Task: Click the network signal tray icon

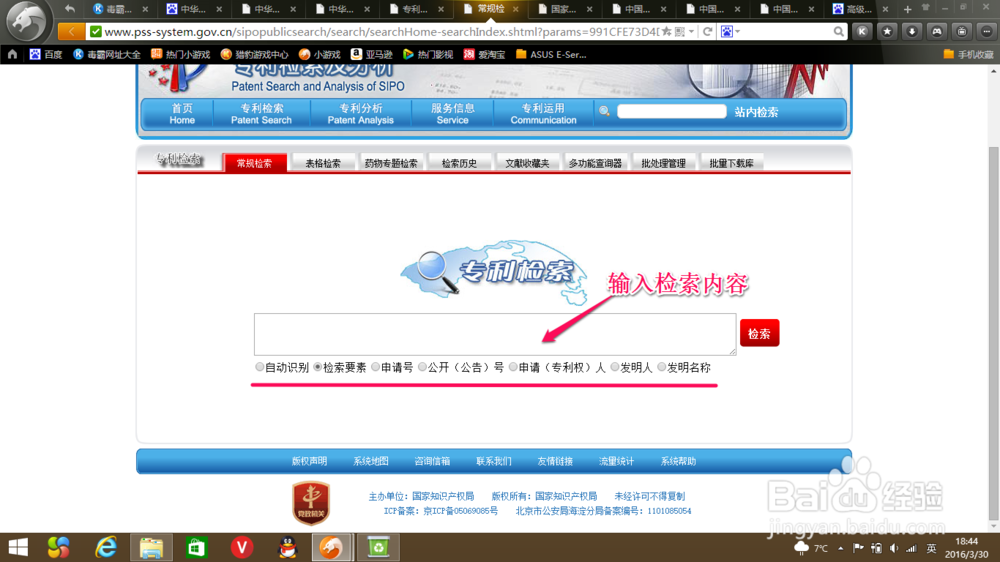Action: (x=911, y=548)
